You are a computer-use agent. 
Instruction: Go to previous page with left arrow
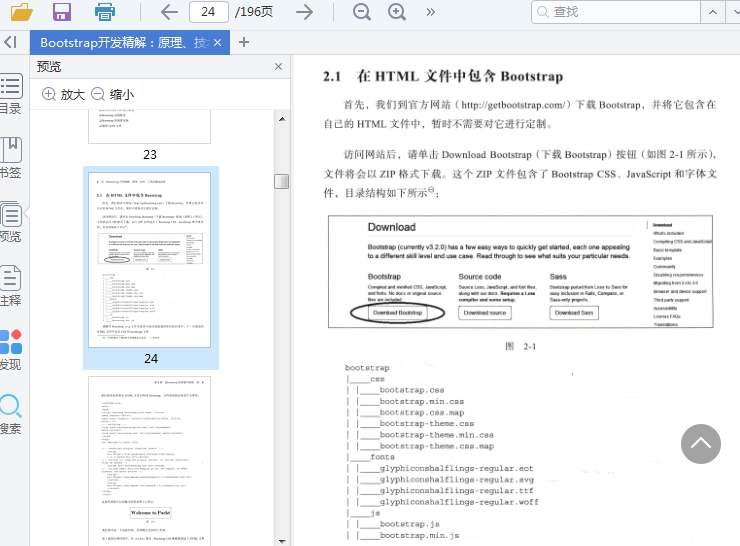[x=169, y=12]
